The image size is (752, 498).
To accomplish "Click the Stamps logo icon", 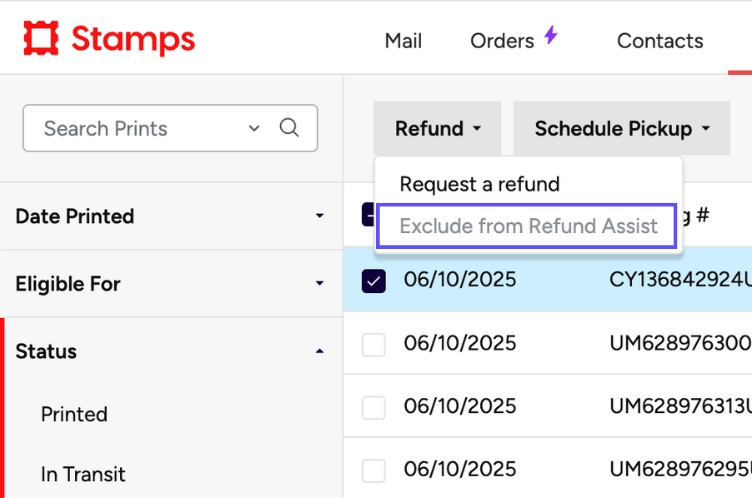I will tap(41, 40).
